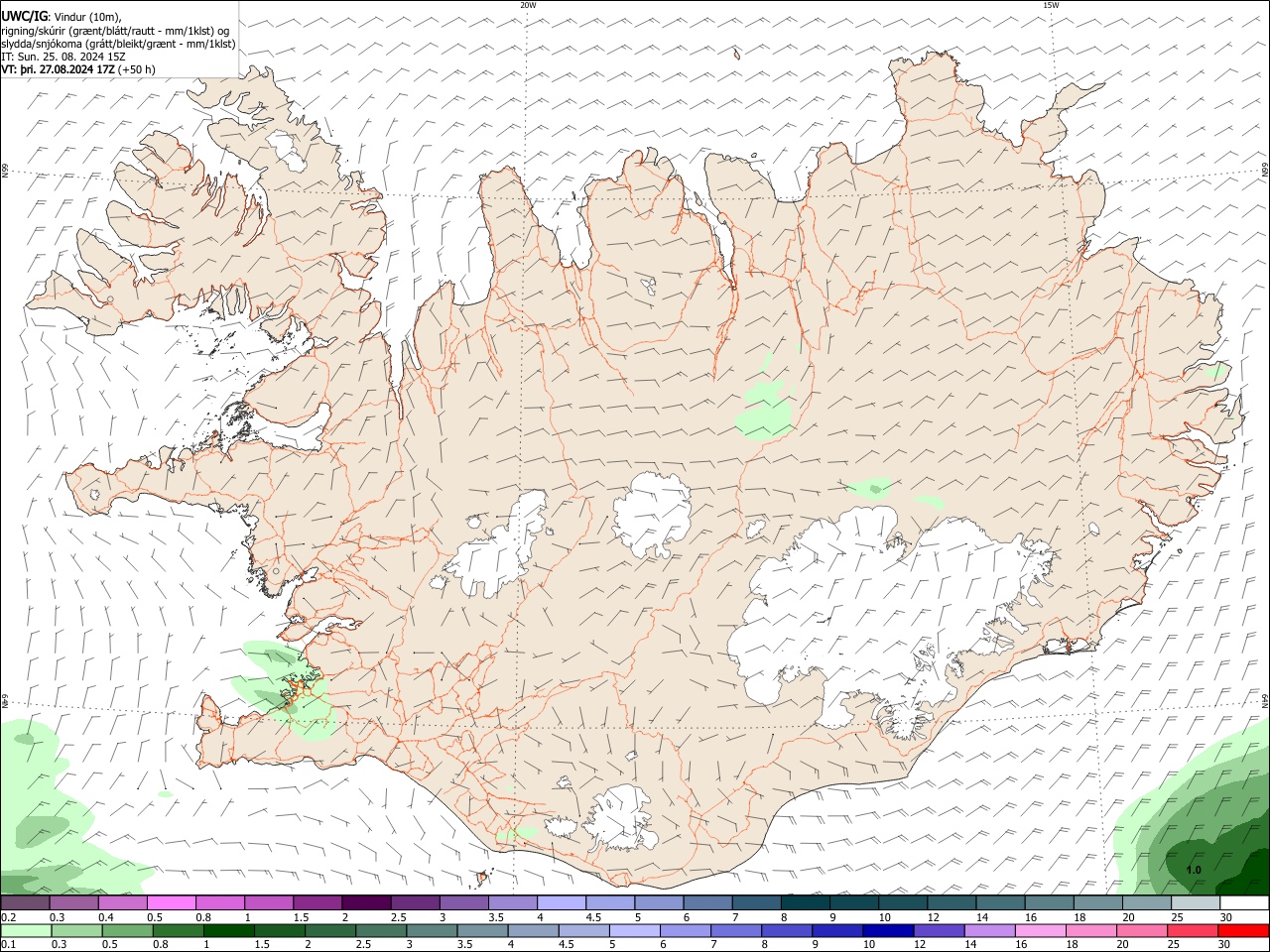
Task: Click the 'slydda/snjókoma' legend description line
Action: click(x=118, y=44)
